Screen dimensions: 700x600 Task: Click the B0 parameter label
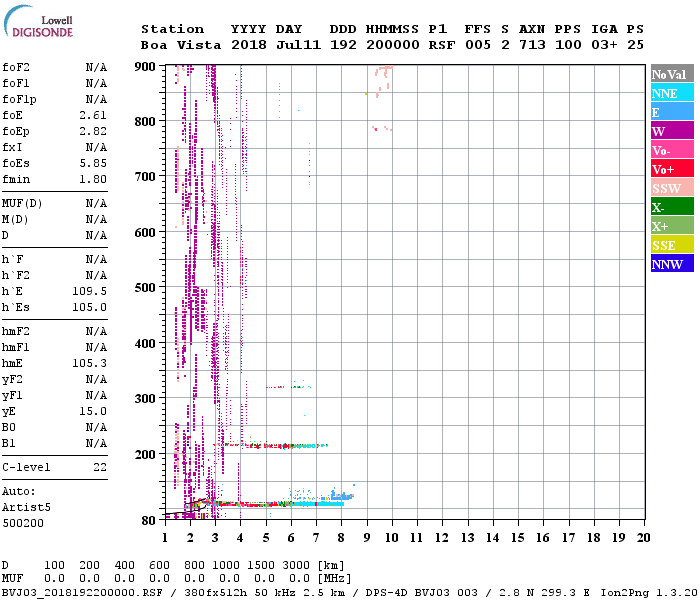(9, 428)
